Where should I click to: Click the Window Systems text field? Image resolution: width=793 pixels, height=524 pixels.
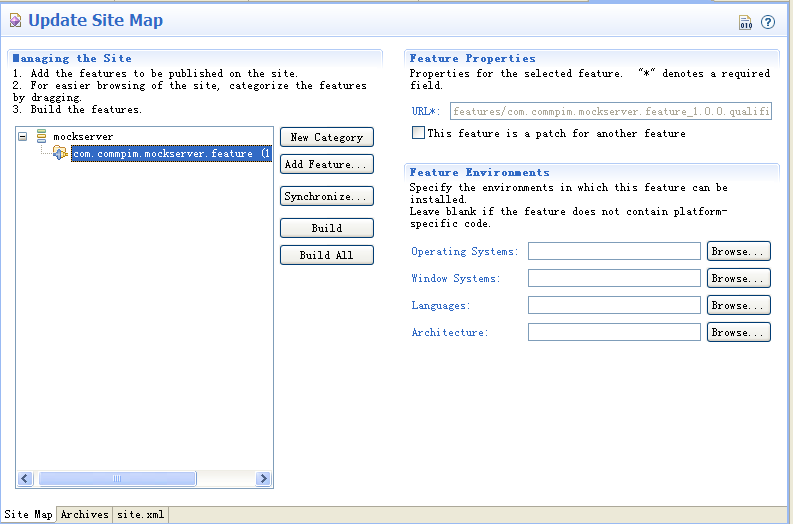coord(614,278)
